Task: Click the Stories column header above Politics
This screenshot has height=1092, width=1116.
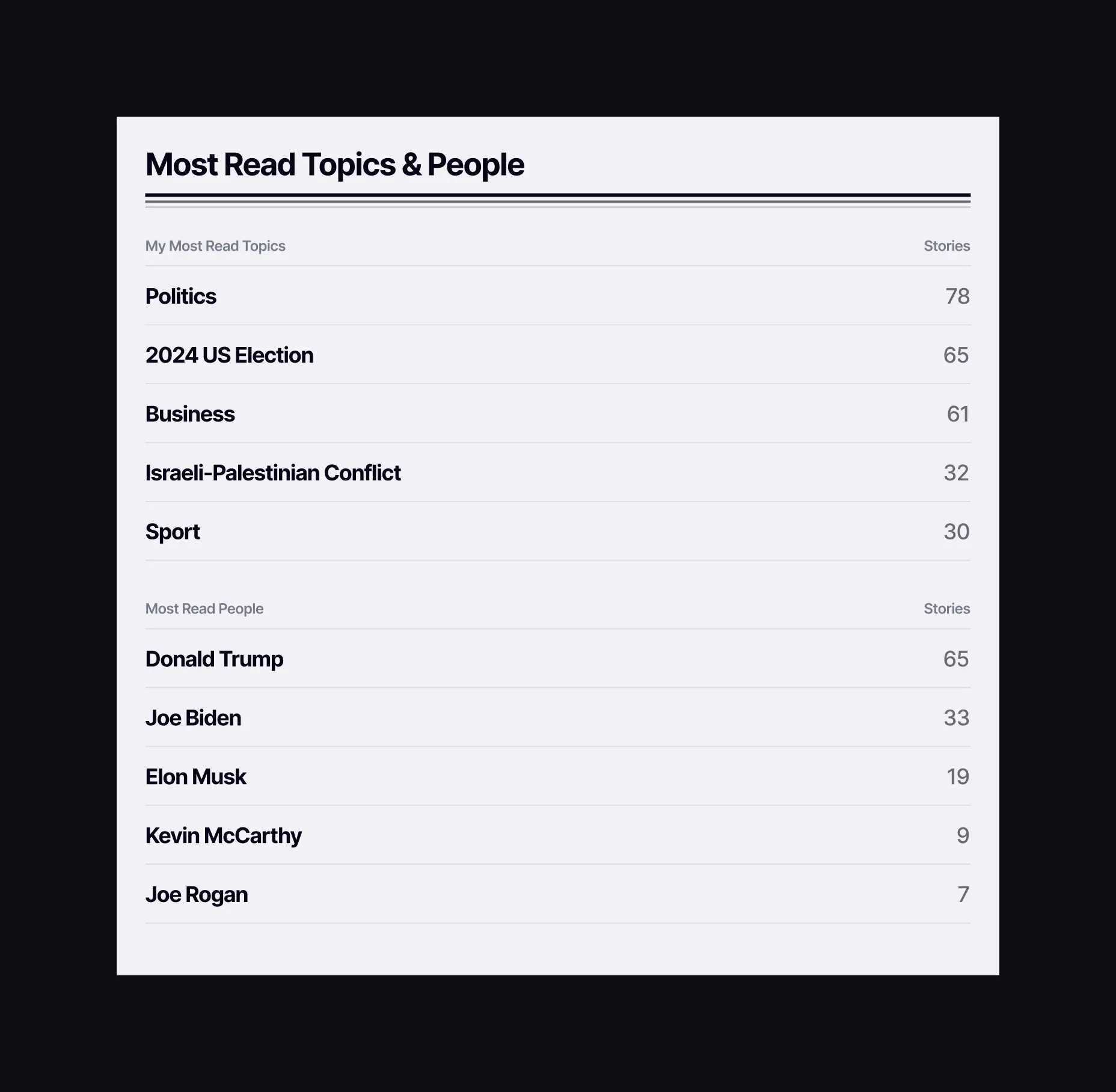Action: tap(947, 246)
